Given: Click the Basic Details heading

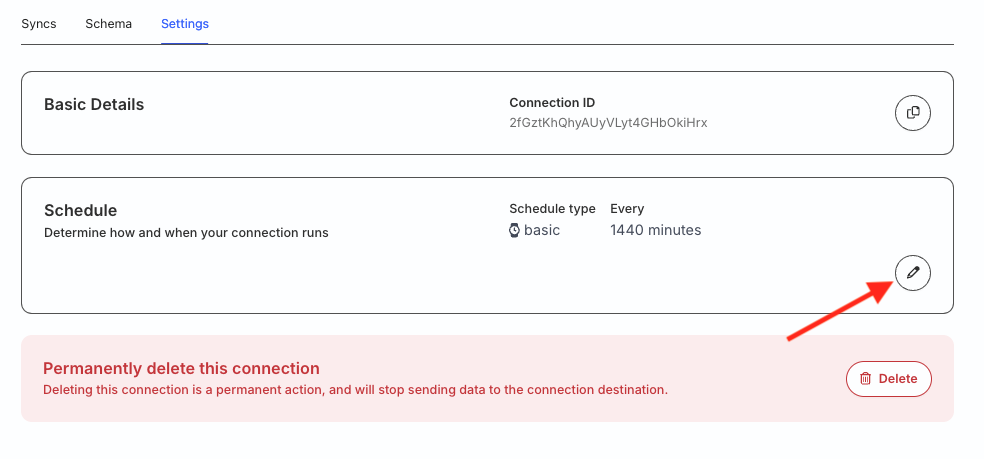Looking at the screenshot, I should click(x=94, y=105).
